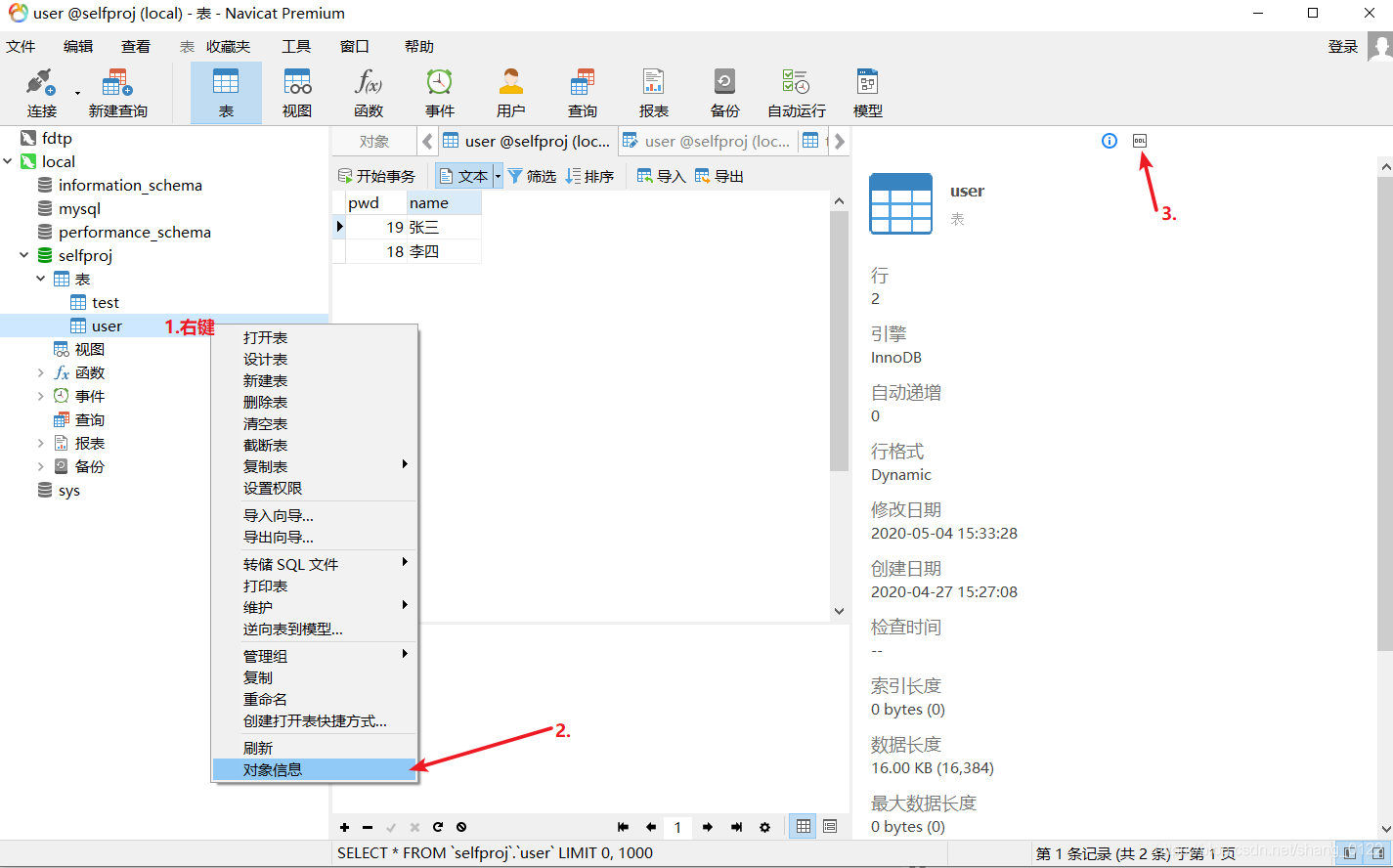Open the 查询 query toolbar icon

tap(583, 93)
